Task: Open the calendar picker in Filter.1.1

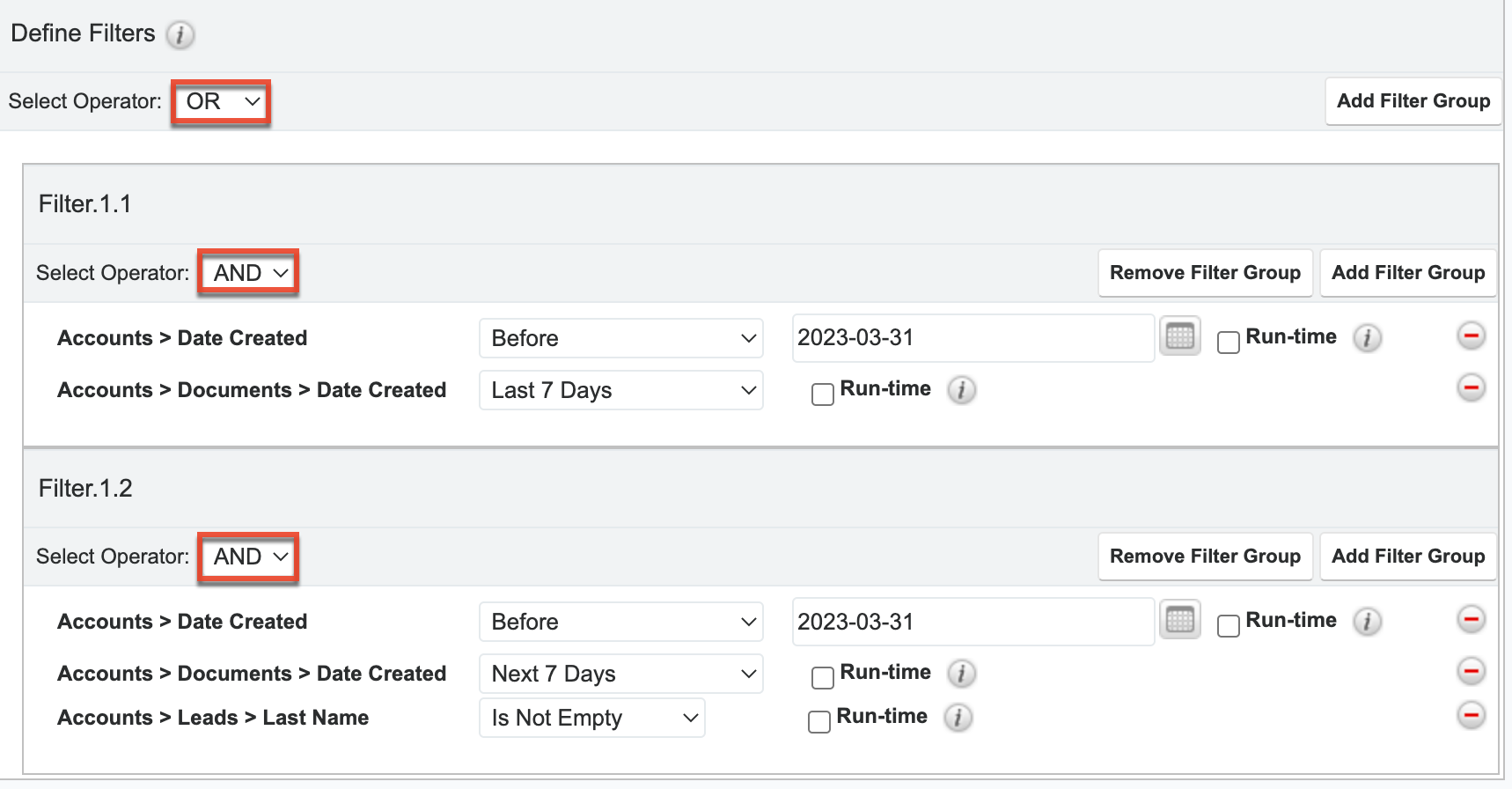Action: pos(1179,336)
